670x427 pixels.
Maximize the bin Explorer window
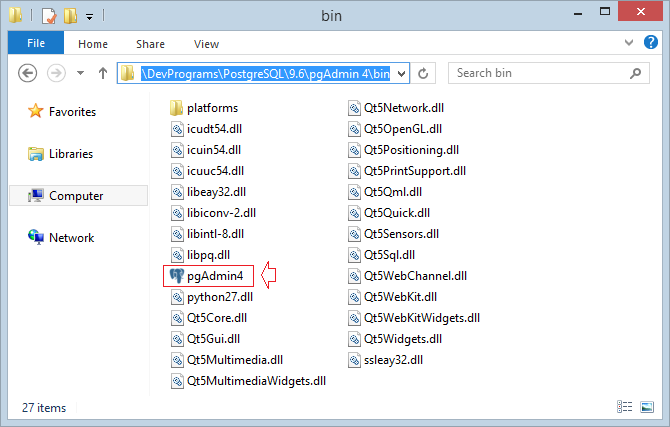(x=605, y=12)
